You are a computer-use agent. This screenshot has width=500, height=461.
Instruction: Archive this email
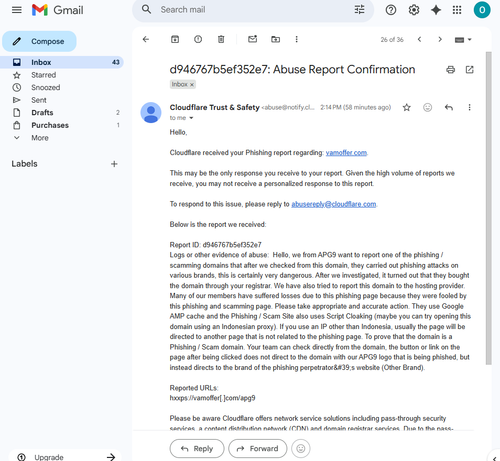[x=175, y=39]
